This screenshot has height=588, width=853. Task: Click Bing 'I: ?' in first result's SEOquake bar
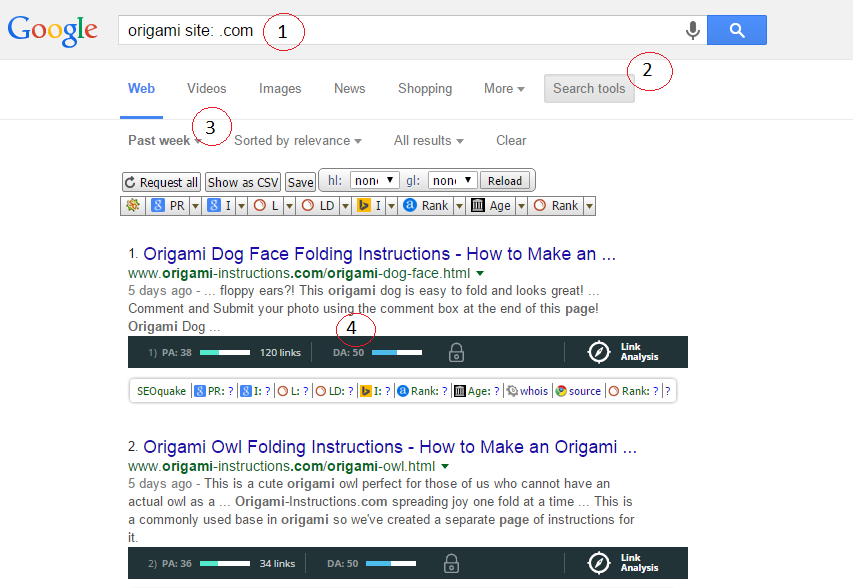click(376, 391)
